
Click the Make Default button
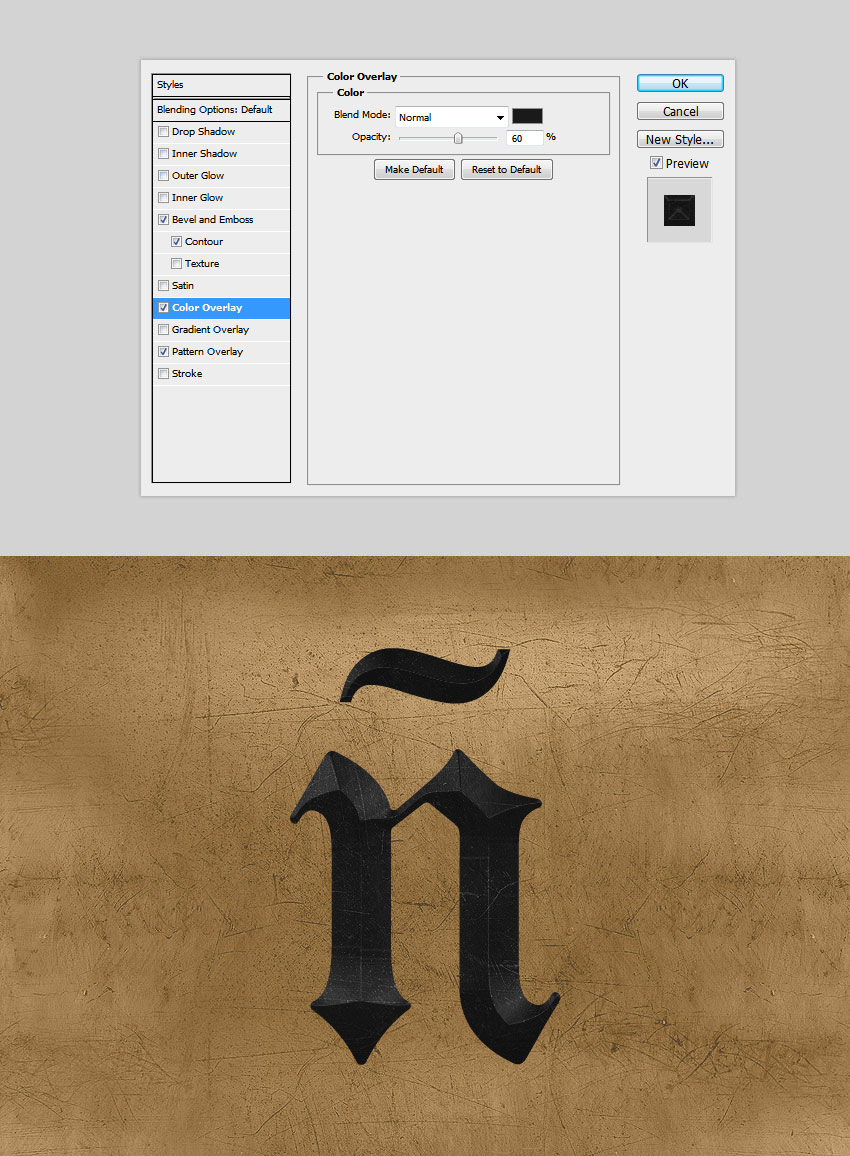tap(414, 170)
